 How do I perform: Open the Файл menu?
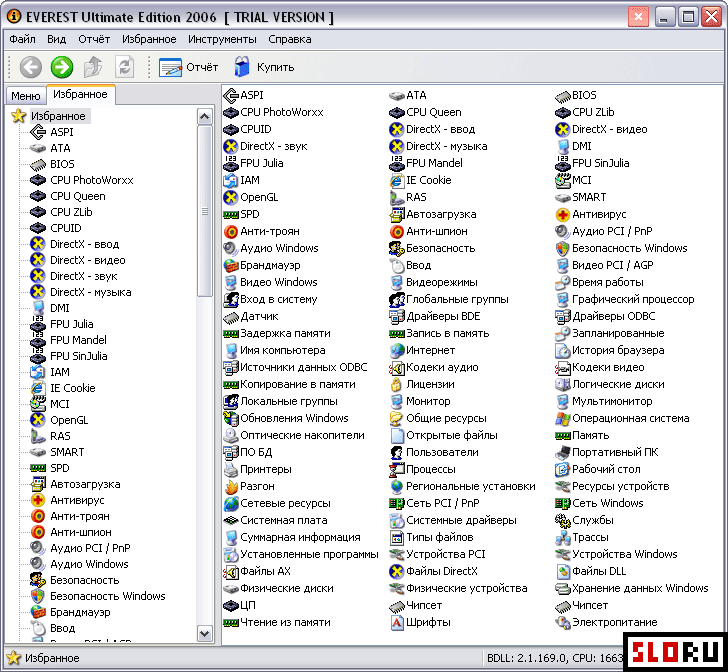point(22,39)
